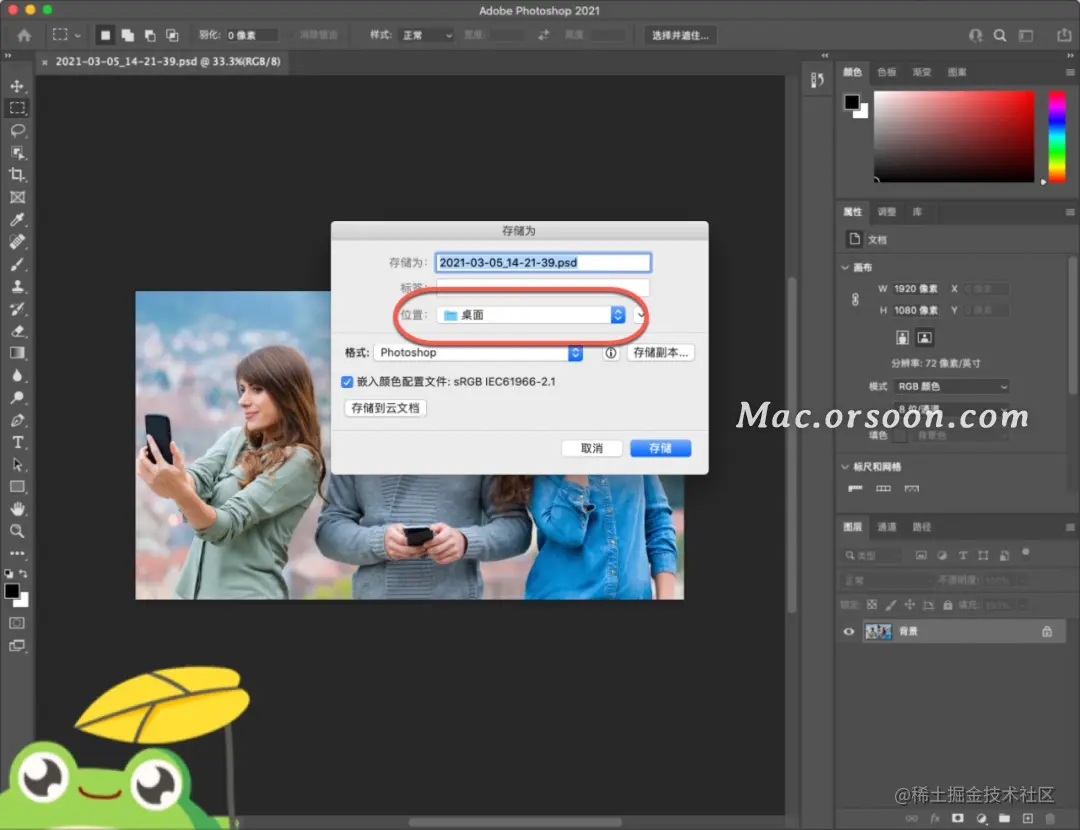Select the Gradient tool
1080x830 pixels.
tap(17, 353)
